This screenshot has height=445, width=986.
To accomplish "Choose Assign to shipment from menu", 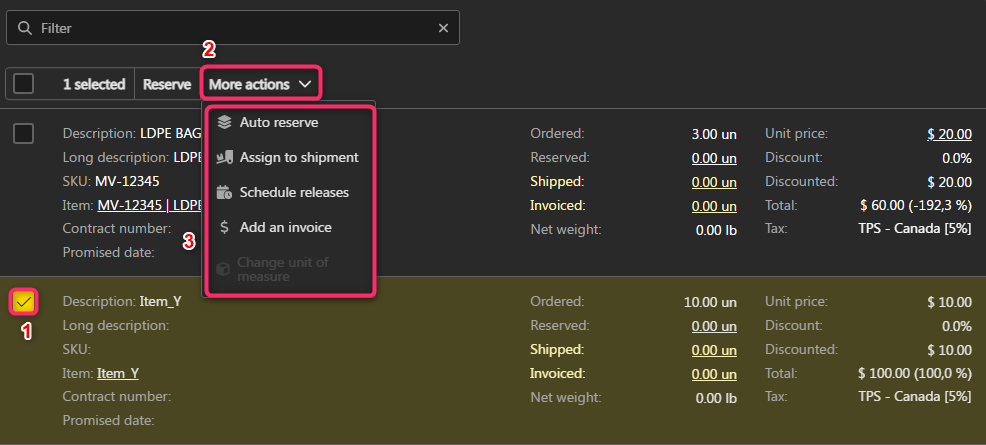I will click(298, 157).
